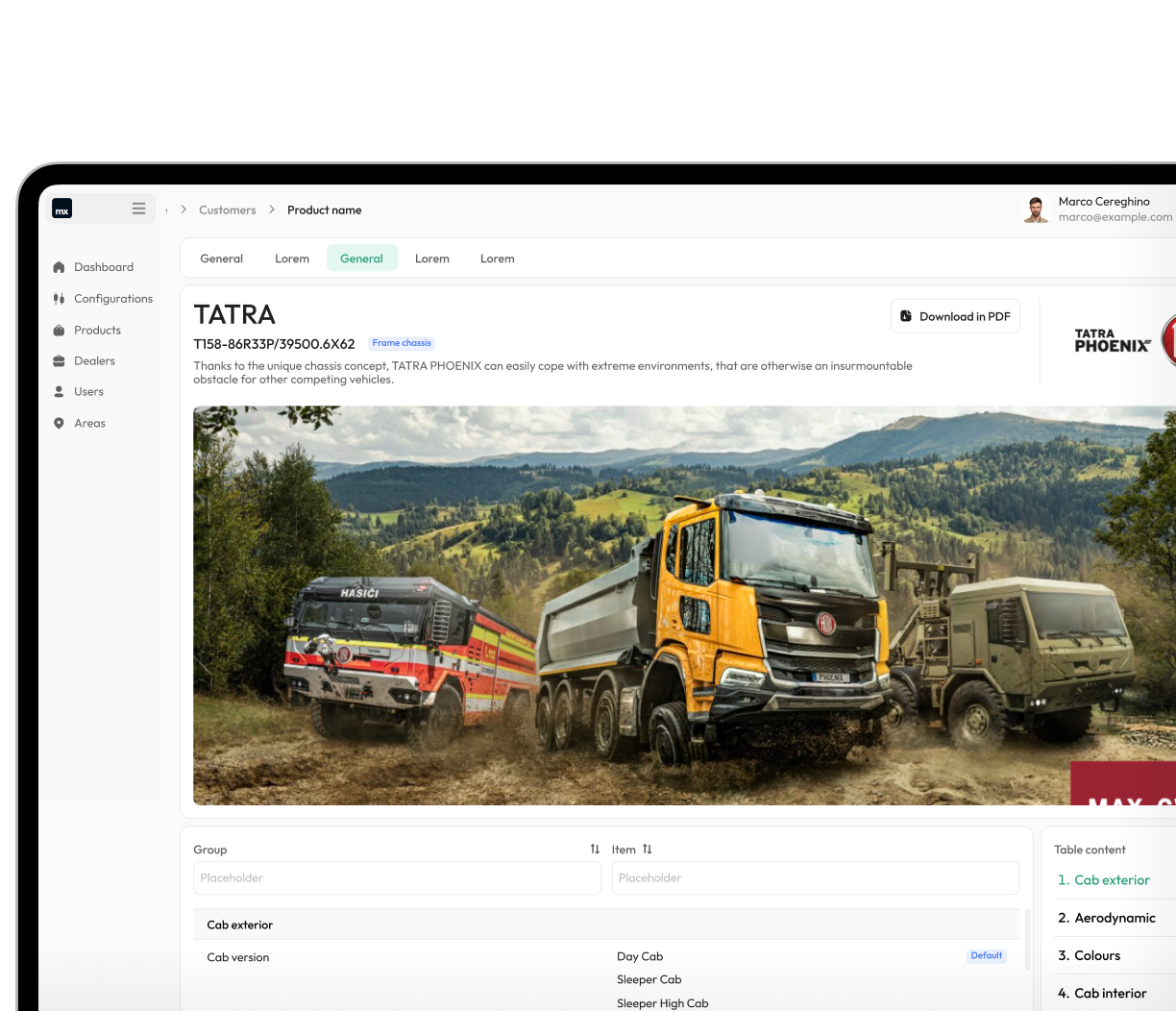The height and width of the screenshot is (1011, 1176).
Task: Click the Default badge on Day Cab
Action: click(x=987, y=956)
